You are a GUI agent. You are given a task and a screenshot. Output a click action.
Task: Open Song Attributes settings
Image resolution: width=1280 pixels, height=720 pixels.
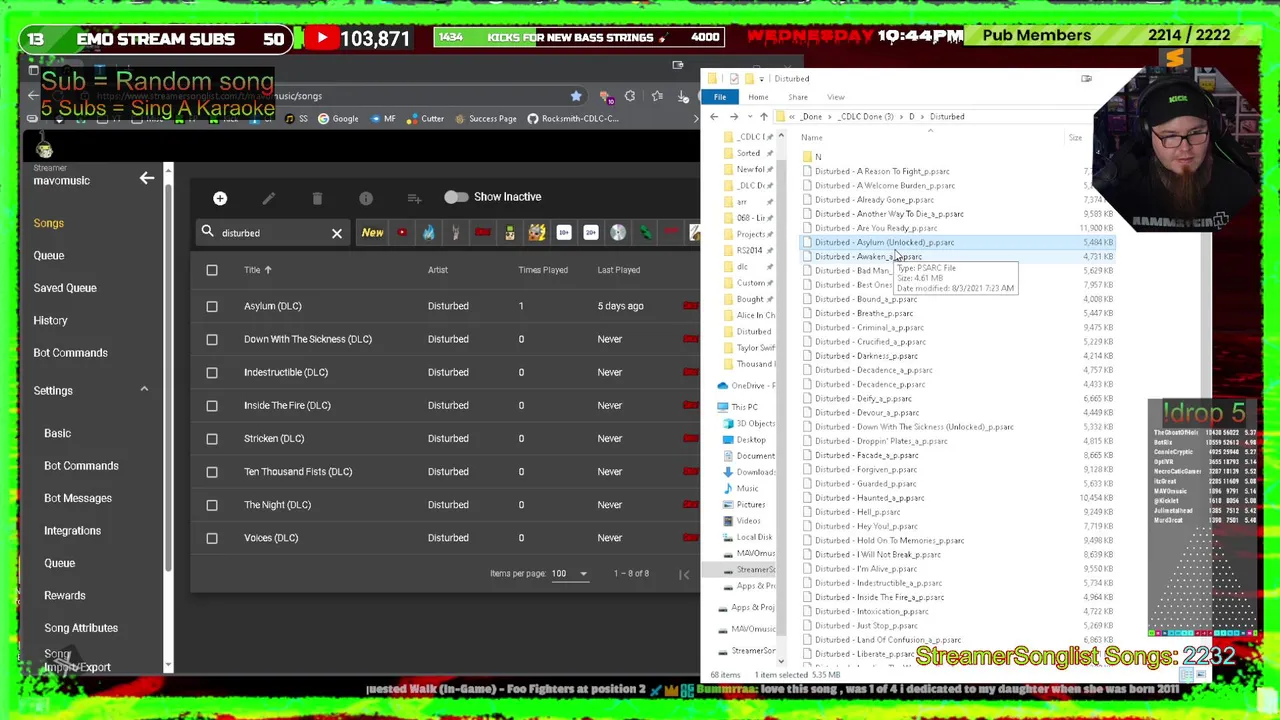[x=81, y=628]
